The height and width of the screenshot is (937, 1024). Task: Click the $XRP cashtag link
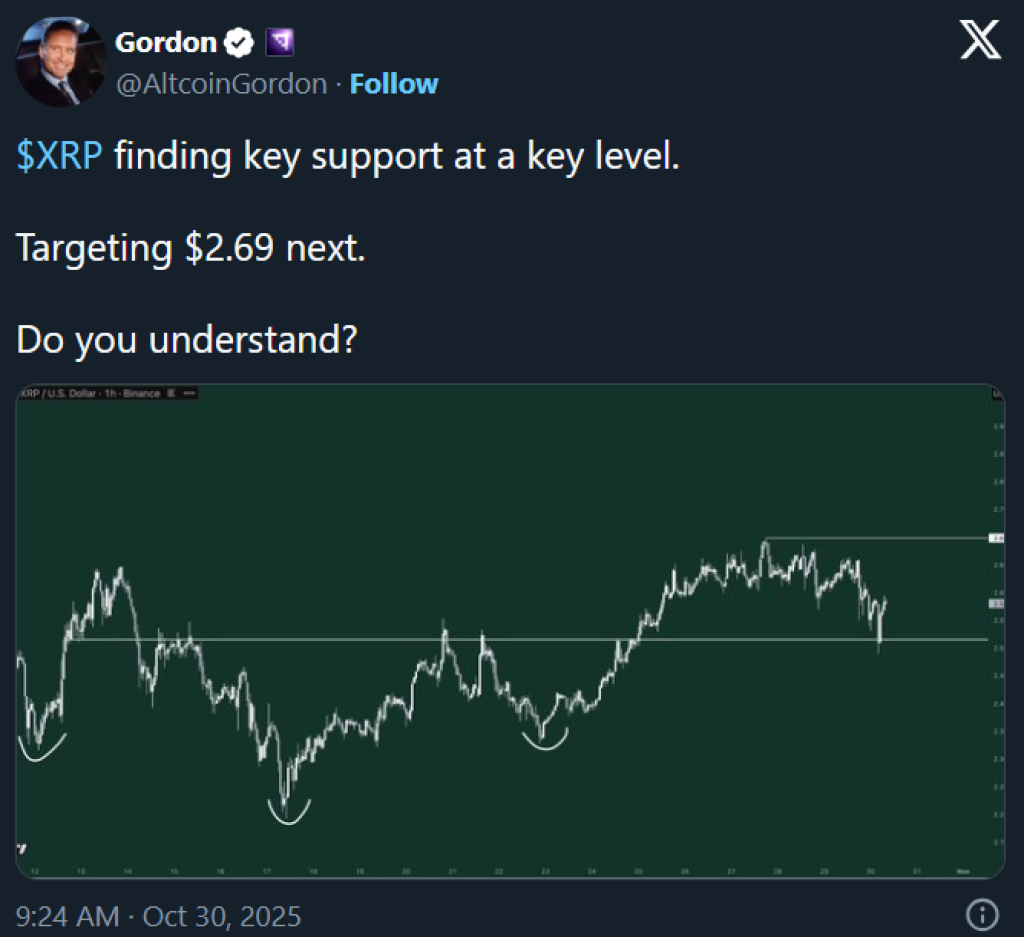[59, 158]
